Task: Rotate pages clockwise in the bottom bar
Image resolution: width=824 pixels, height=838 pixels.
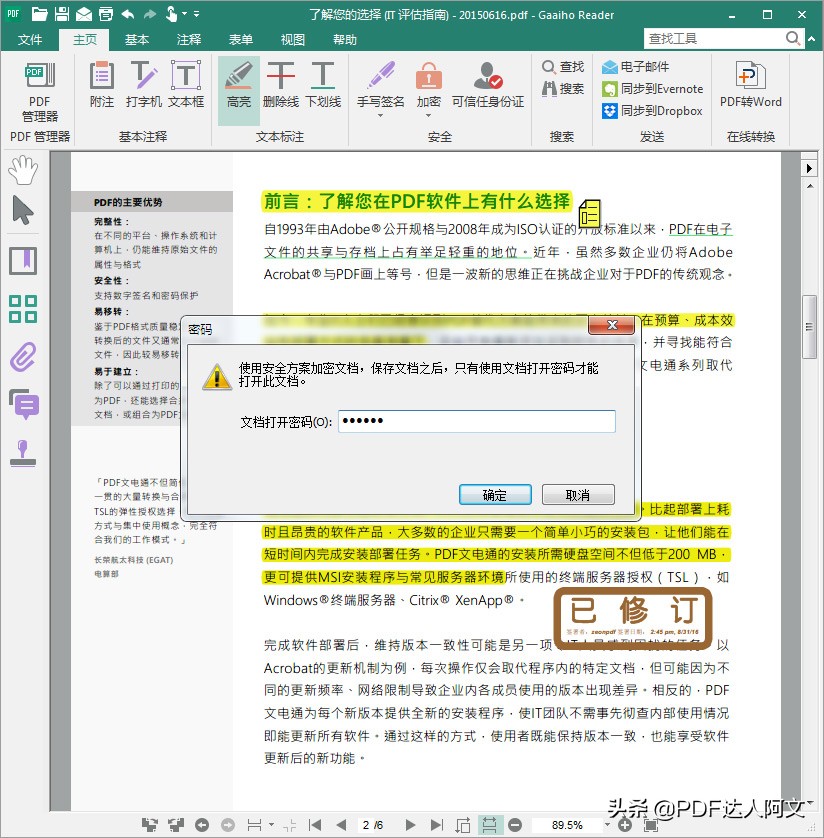Action: tap(176, 825)
